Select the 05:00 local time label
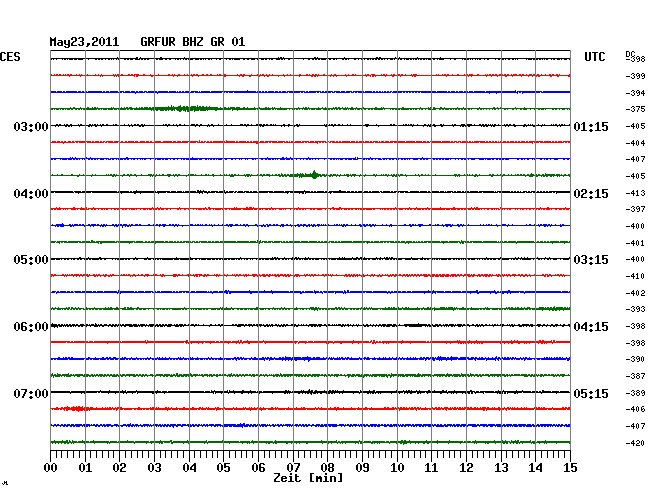Screen dimensions: 650x494 [x=31, y=260]
